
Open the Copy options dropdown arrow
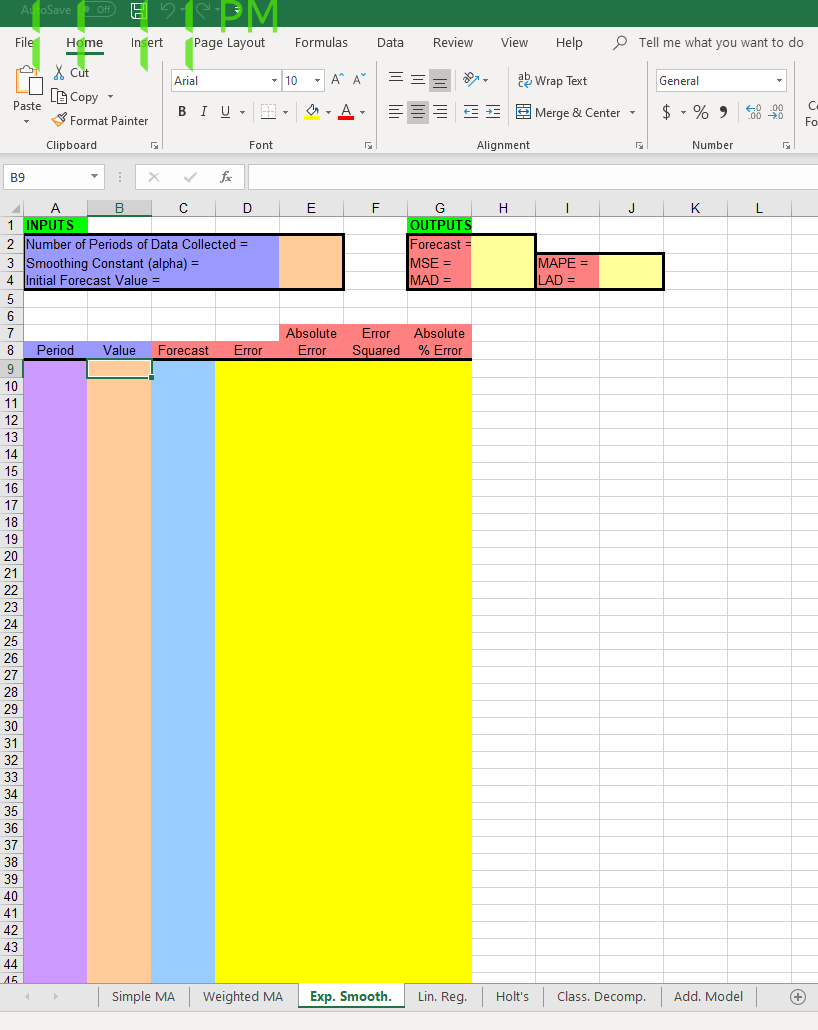110,97
